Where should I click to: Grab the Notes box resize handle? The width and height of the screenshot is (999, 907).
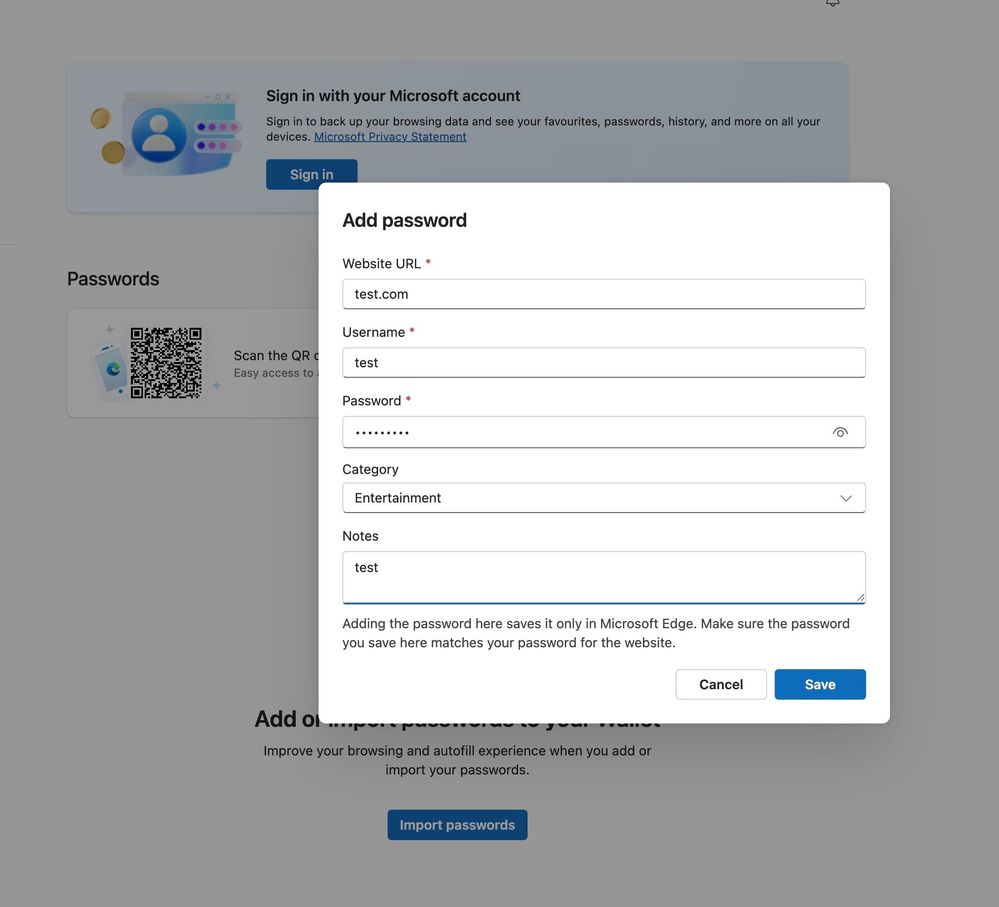(859, 597)
